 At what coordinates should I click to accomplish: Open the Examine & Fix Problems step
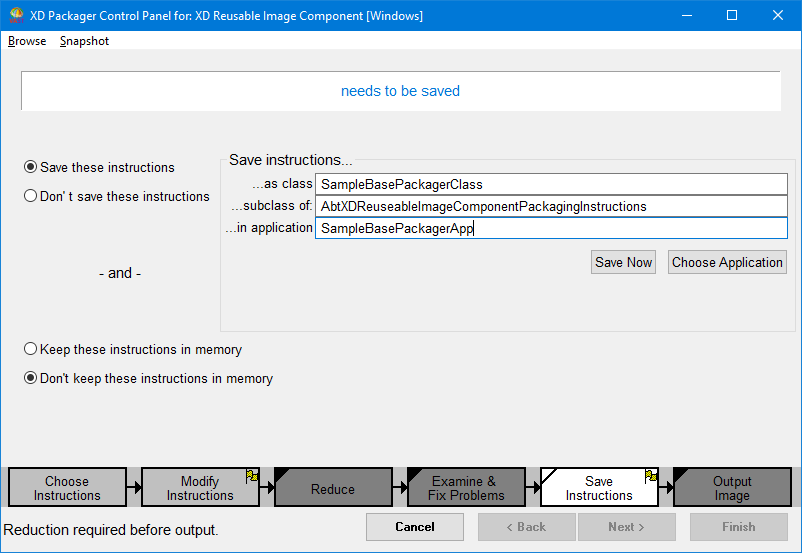tap(465, 488)
